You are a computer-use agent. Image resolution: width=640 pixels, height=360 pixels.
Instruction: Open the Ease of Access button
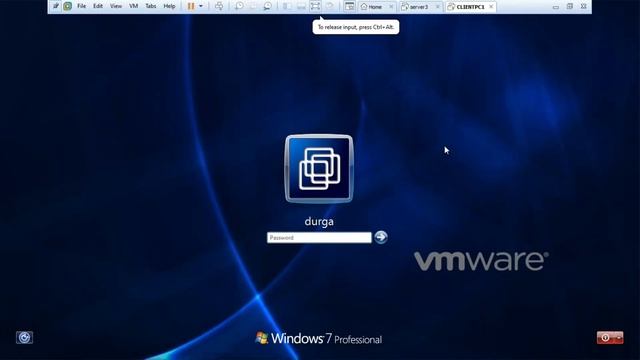pos(24,338)
